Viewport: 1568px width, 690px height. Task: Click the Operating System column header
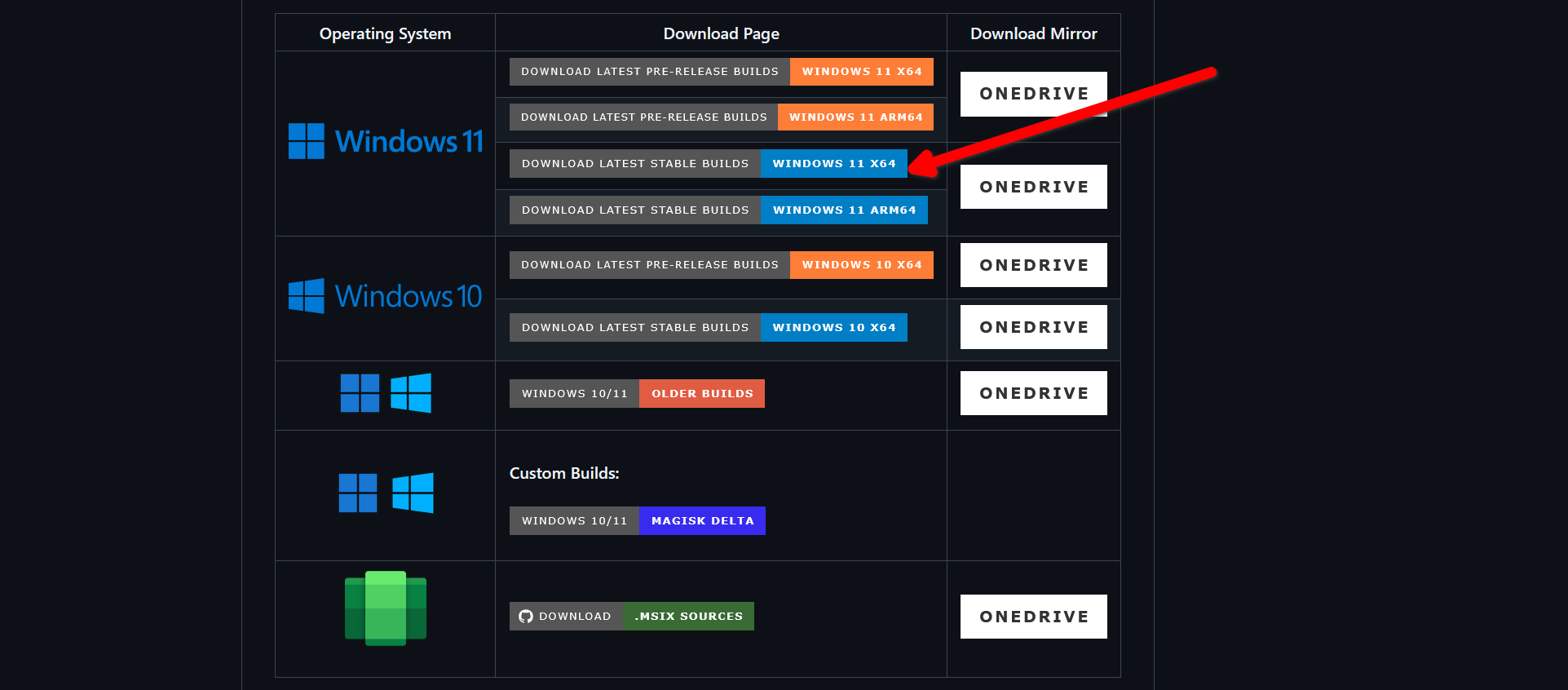pos(385,33)
